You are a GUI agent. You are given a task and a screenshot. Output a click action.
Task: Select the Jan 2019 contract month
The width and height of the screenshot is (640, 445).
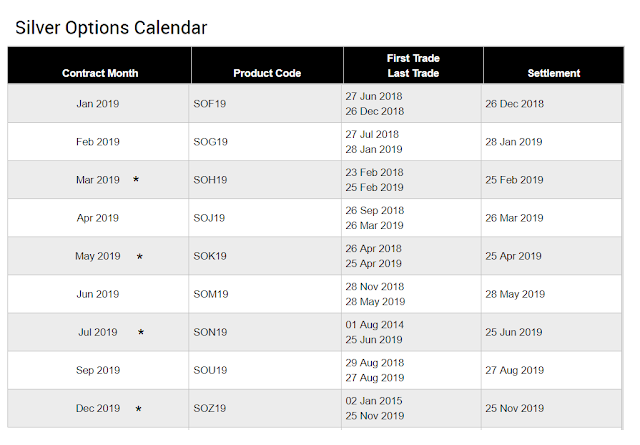pyautogui.click(x=98, y=104)
